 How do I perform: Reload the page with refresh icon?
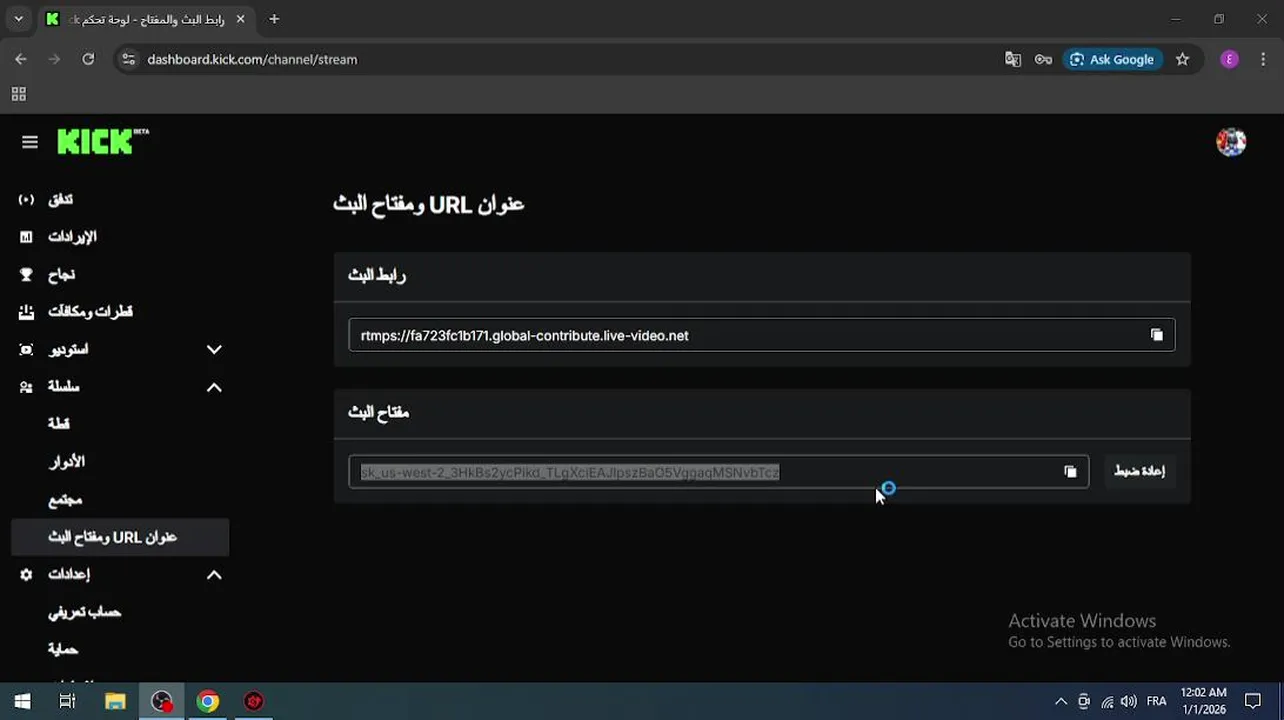point(88,59)
